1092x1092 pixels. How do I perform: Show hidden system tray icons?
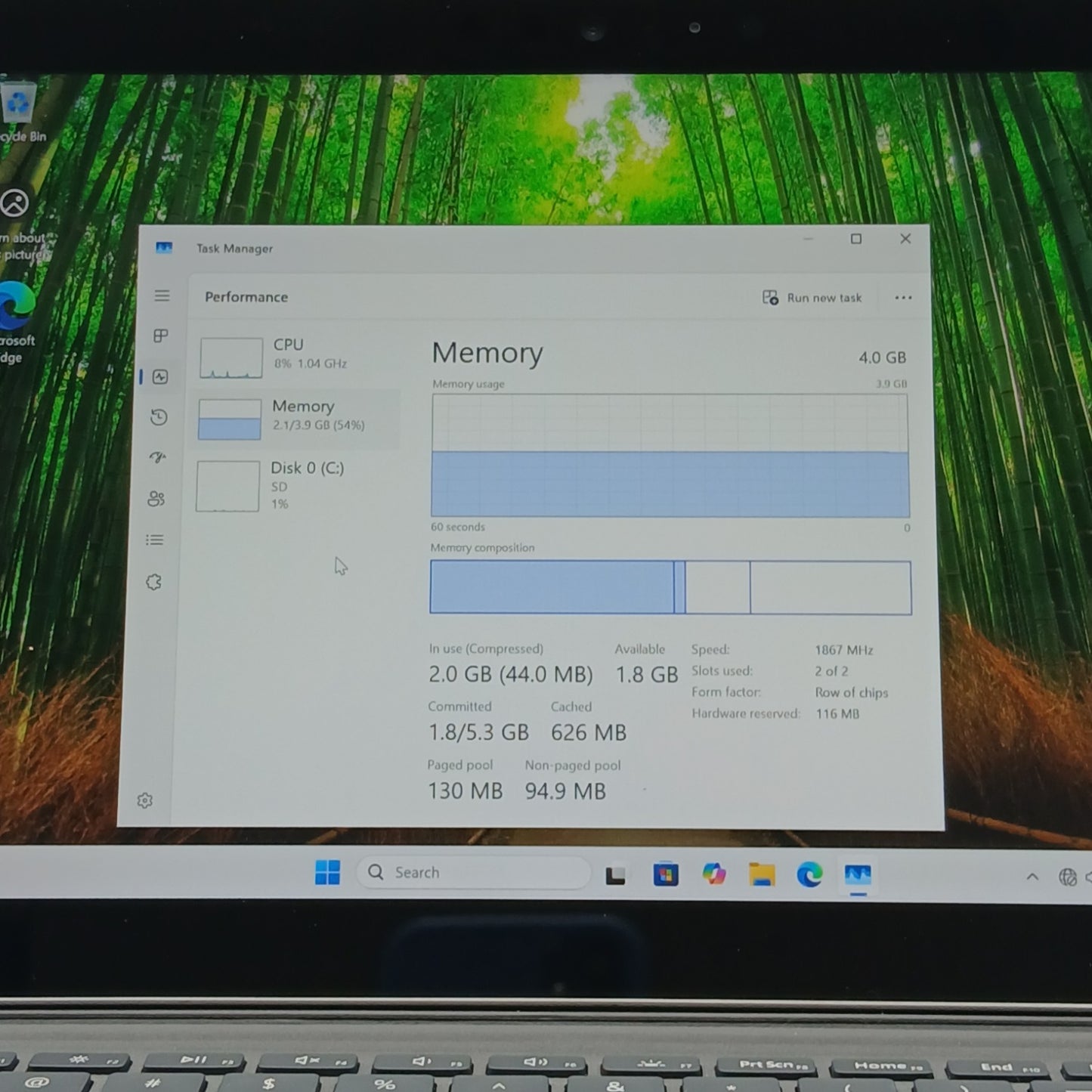click(1032, 877)
